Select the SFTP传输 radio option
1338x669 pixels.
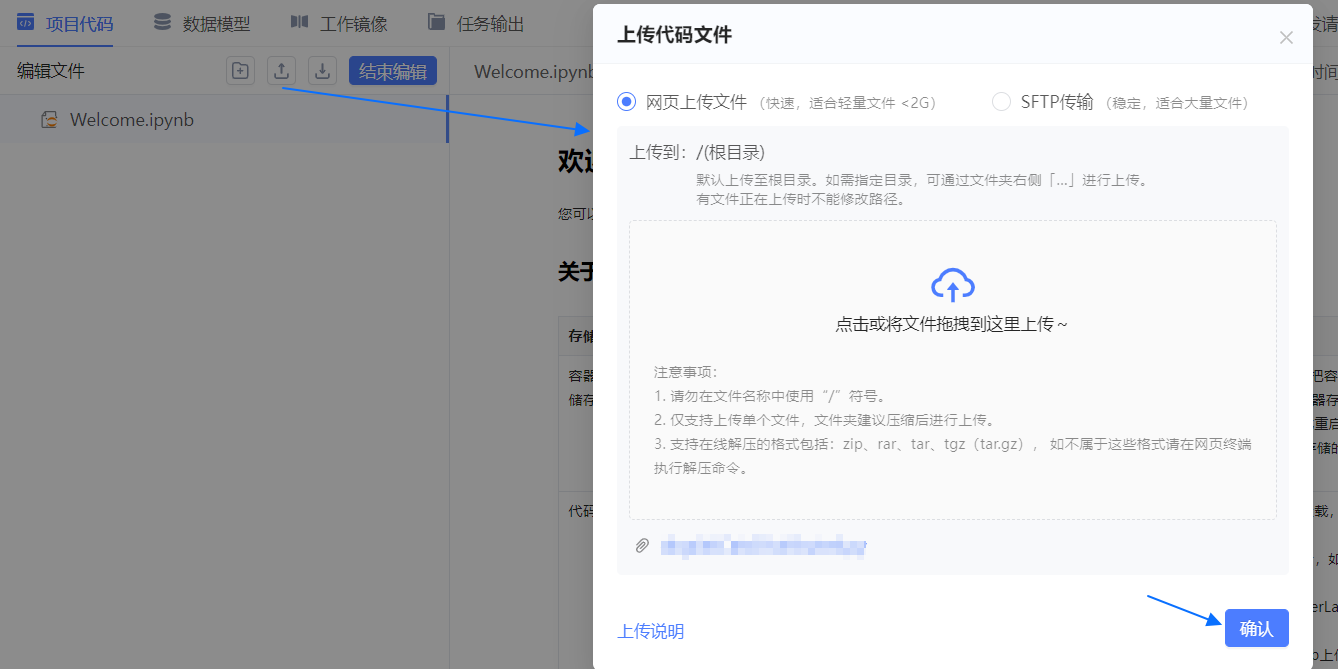pos(1001,102)
